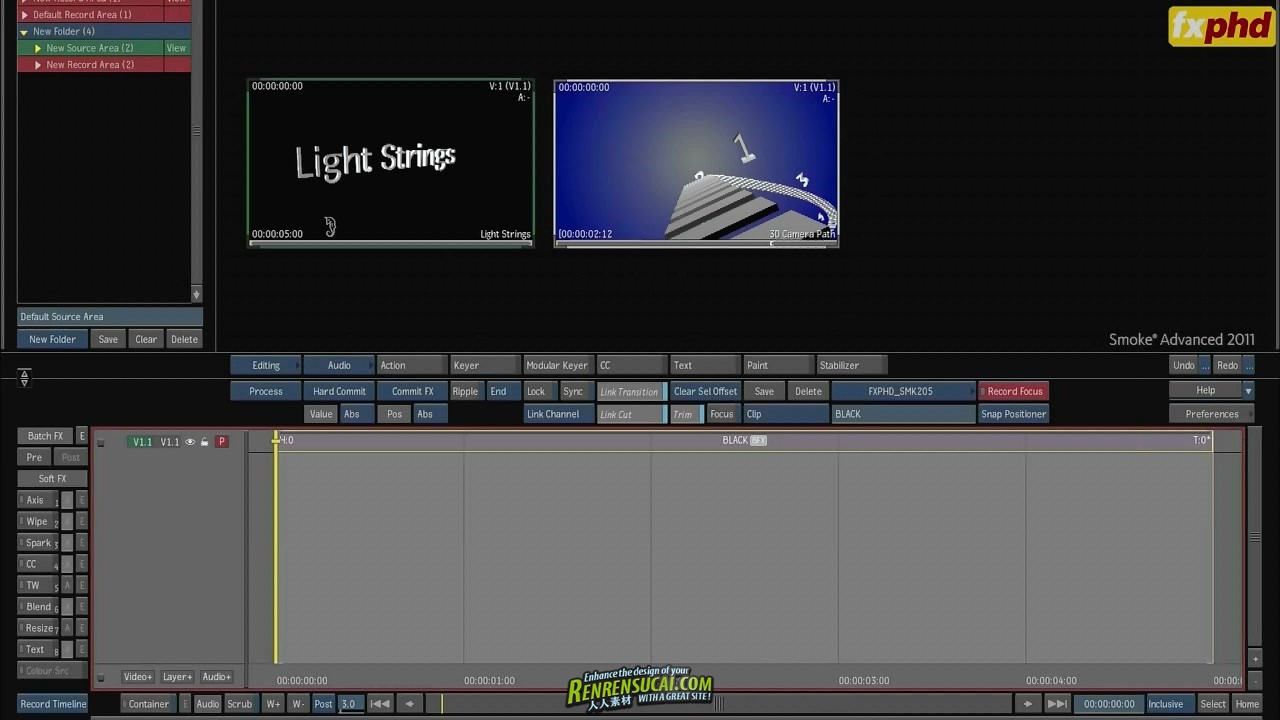Open the Audio menu tab
Screen dimensions: 1280x720
click(x=339, y=365)
